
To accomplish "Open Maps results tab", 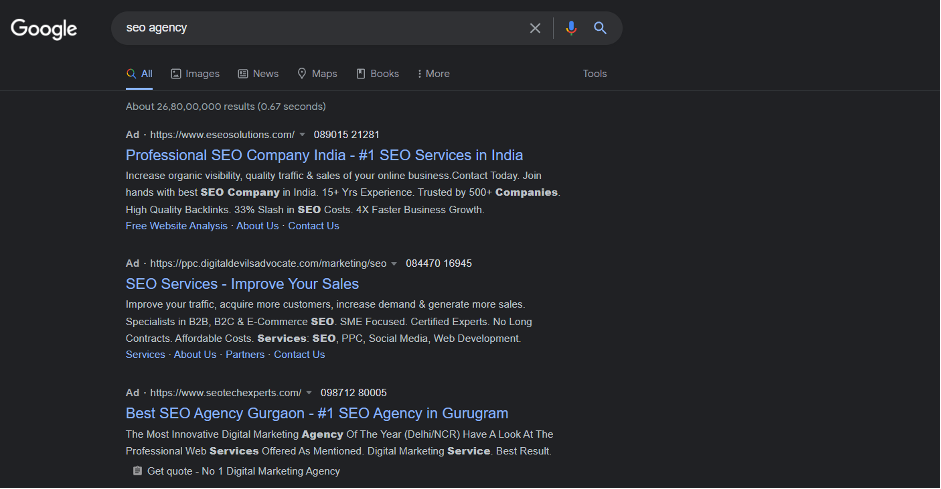I will [317, 74].
